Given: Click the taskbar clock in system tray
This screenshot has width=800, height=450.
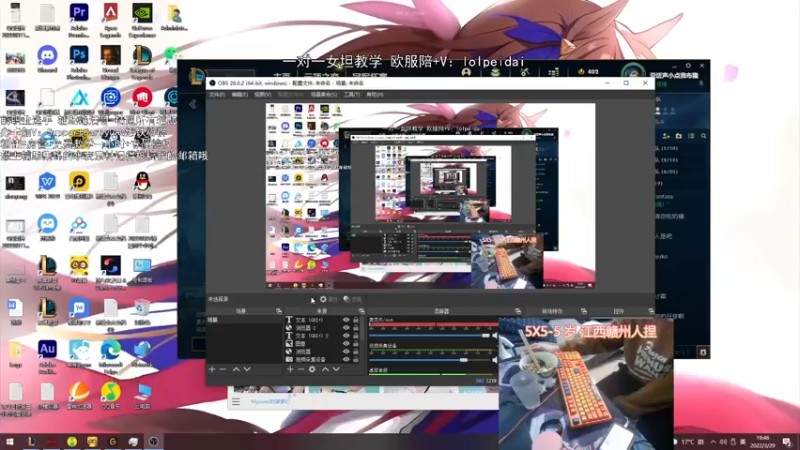Looking at the screenshot, I should tap(762, 441).
